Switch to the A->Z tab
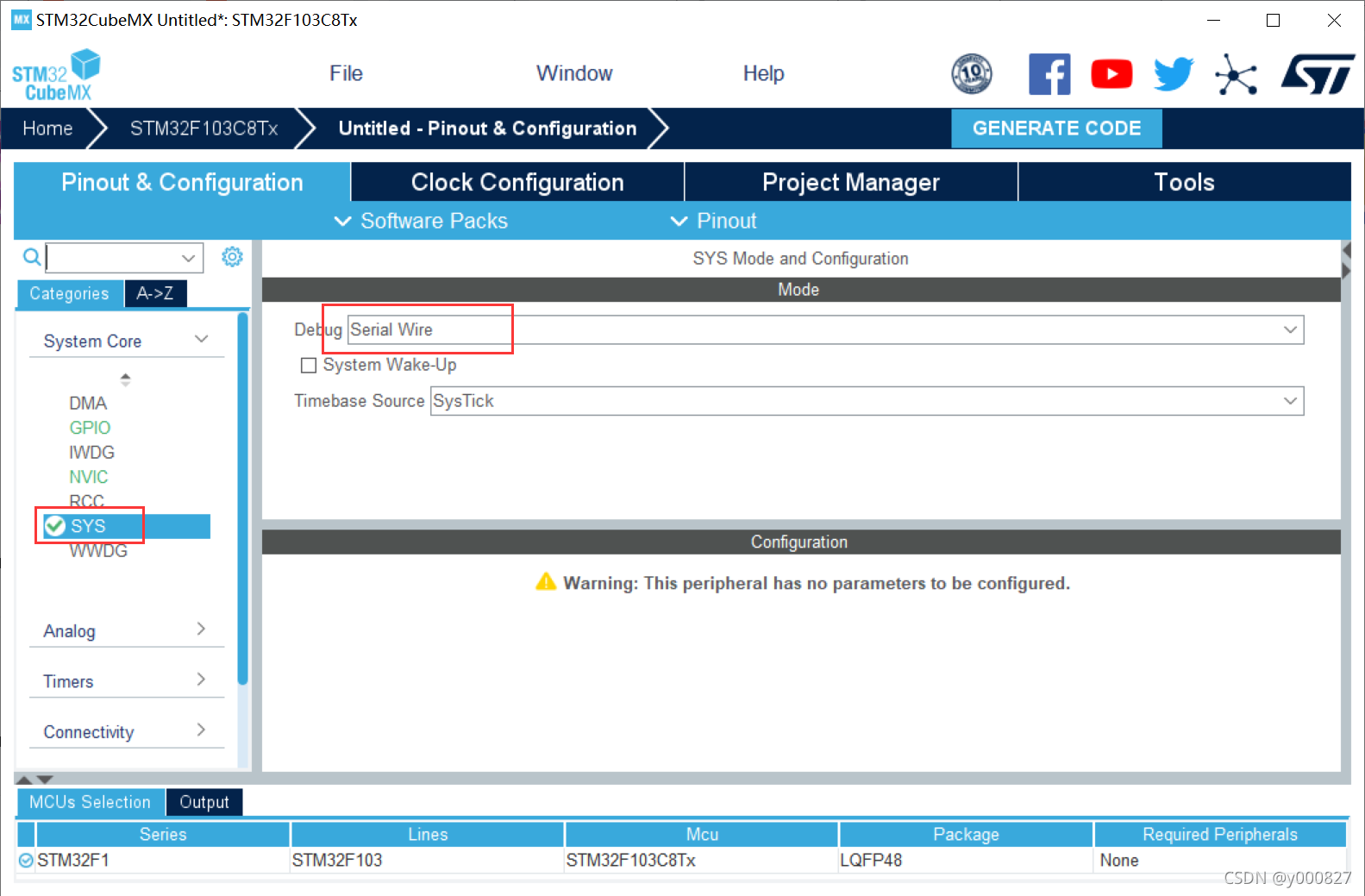 point(155,293)
